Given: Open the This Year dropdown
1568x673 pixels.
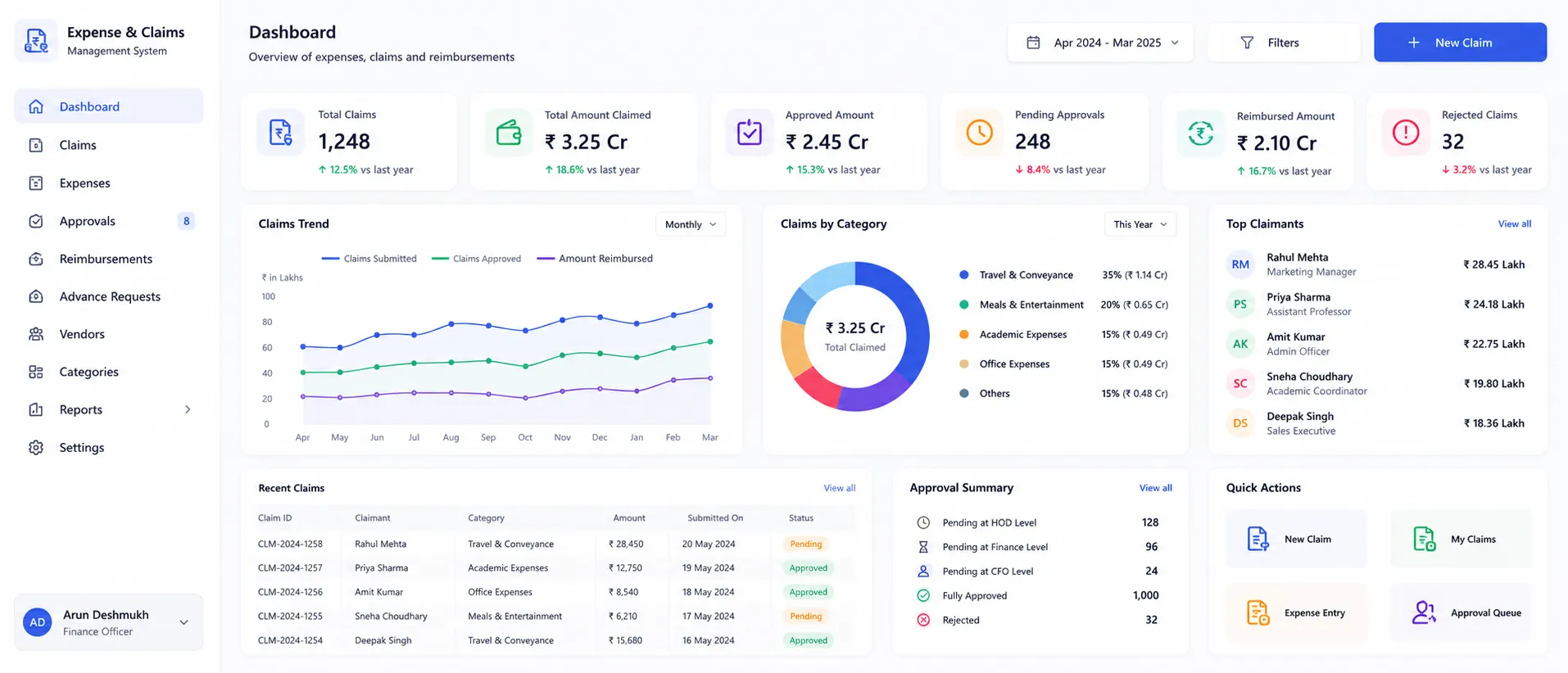Looking at the screenshot, I should 1140,224.
